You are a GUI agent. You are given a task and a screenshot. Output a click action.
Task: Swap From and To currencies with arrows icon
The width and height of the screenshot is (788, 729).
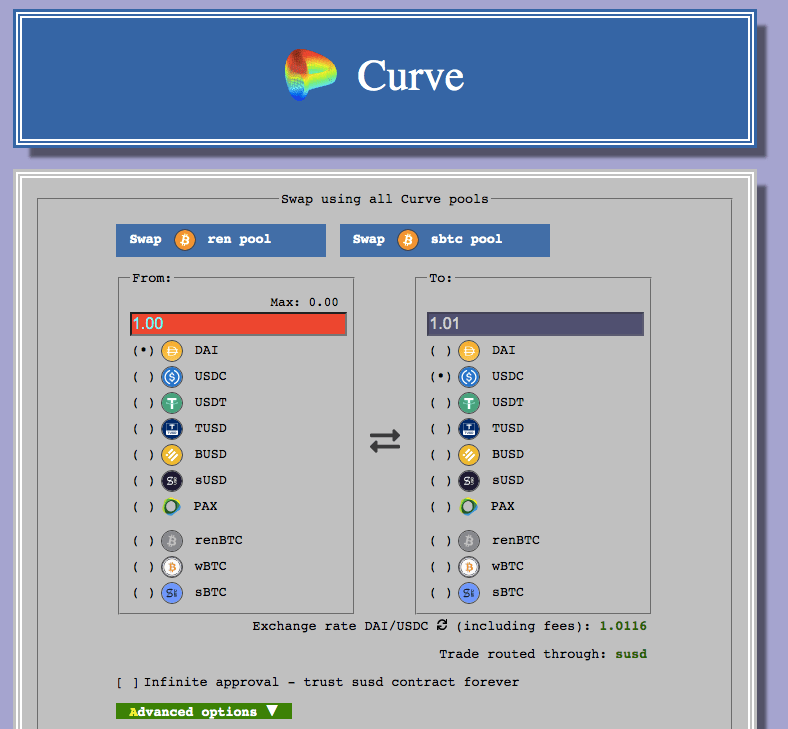pos(385,441)
